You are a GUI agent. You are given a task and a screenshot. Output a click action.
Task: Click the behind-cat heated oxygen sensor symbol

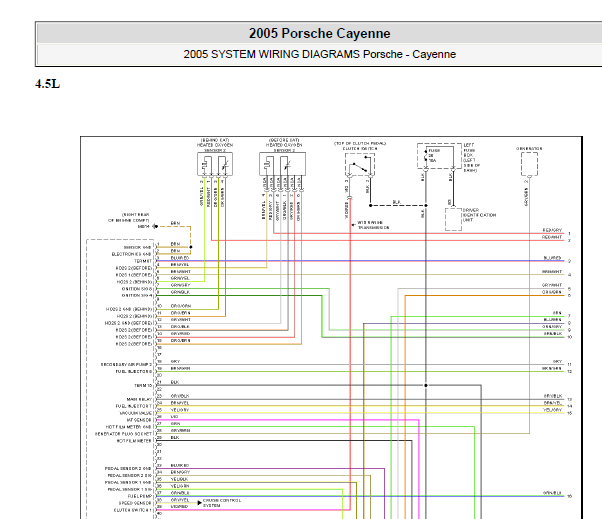(215, 164)
